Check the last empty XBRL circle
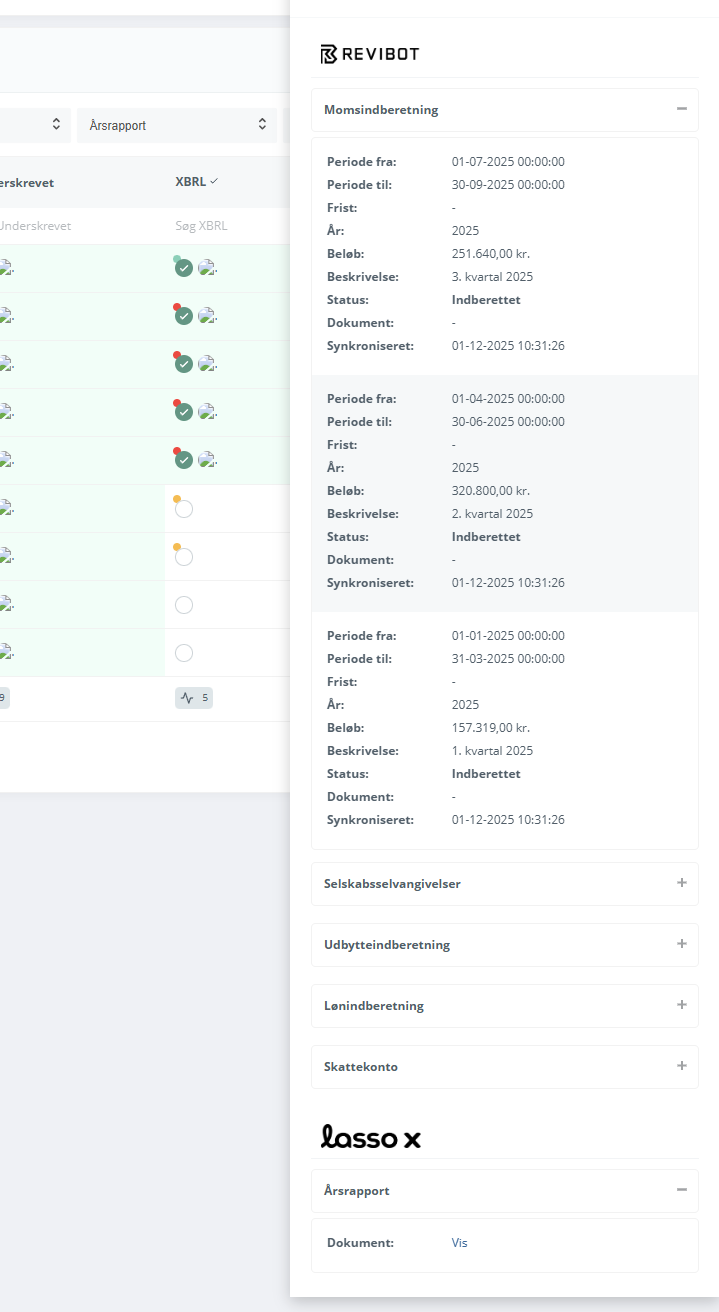The image size is (719, 1312). 184,653
